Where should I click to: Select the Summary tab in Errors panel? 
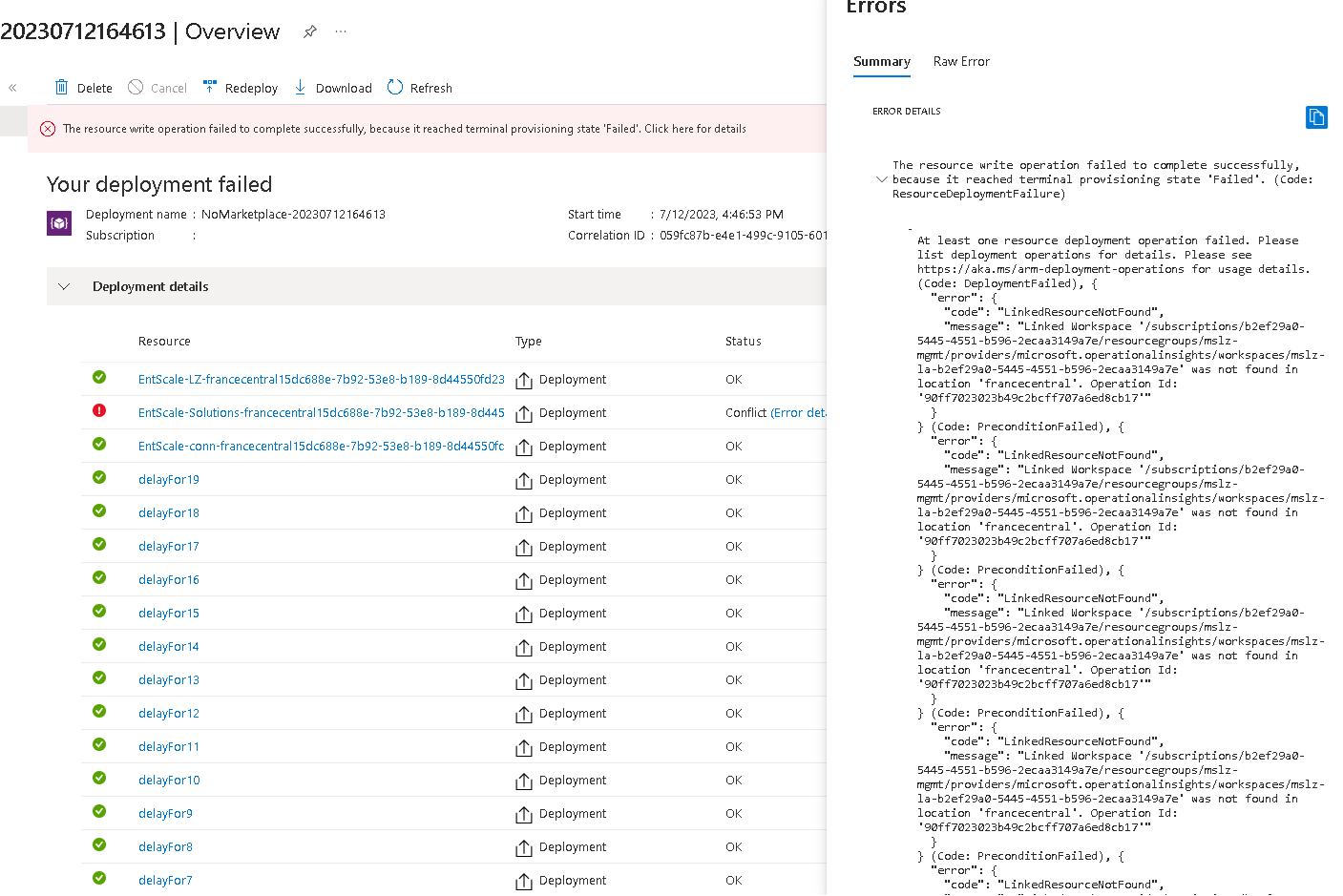[881, 61]
